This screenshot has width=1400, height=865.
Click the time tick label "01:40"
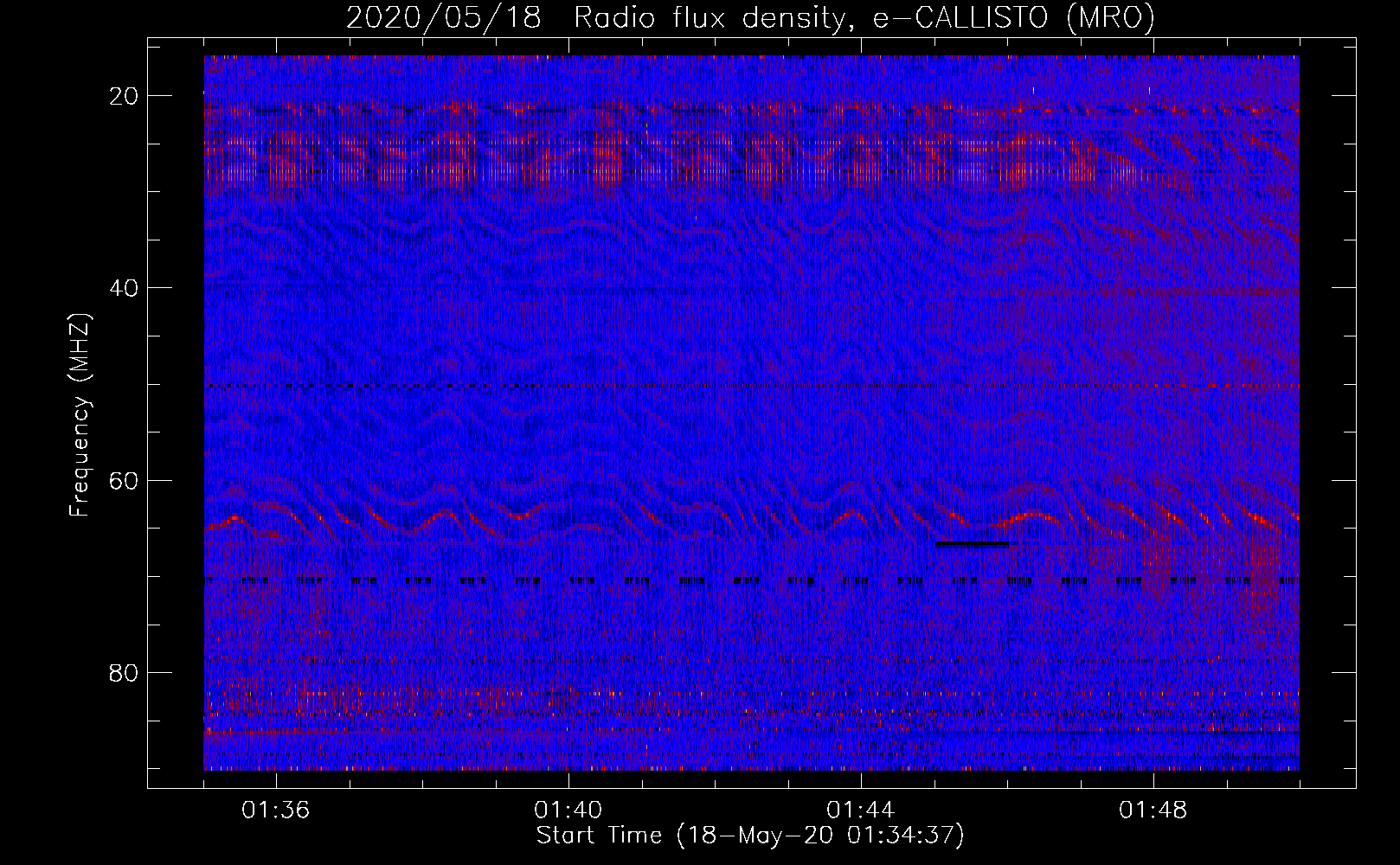click(568, 811)
